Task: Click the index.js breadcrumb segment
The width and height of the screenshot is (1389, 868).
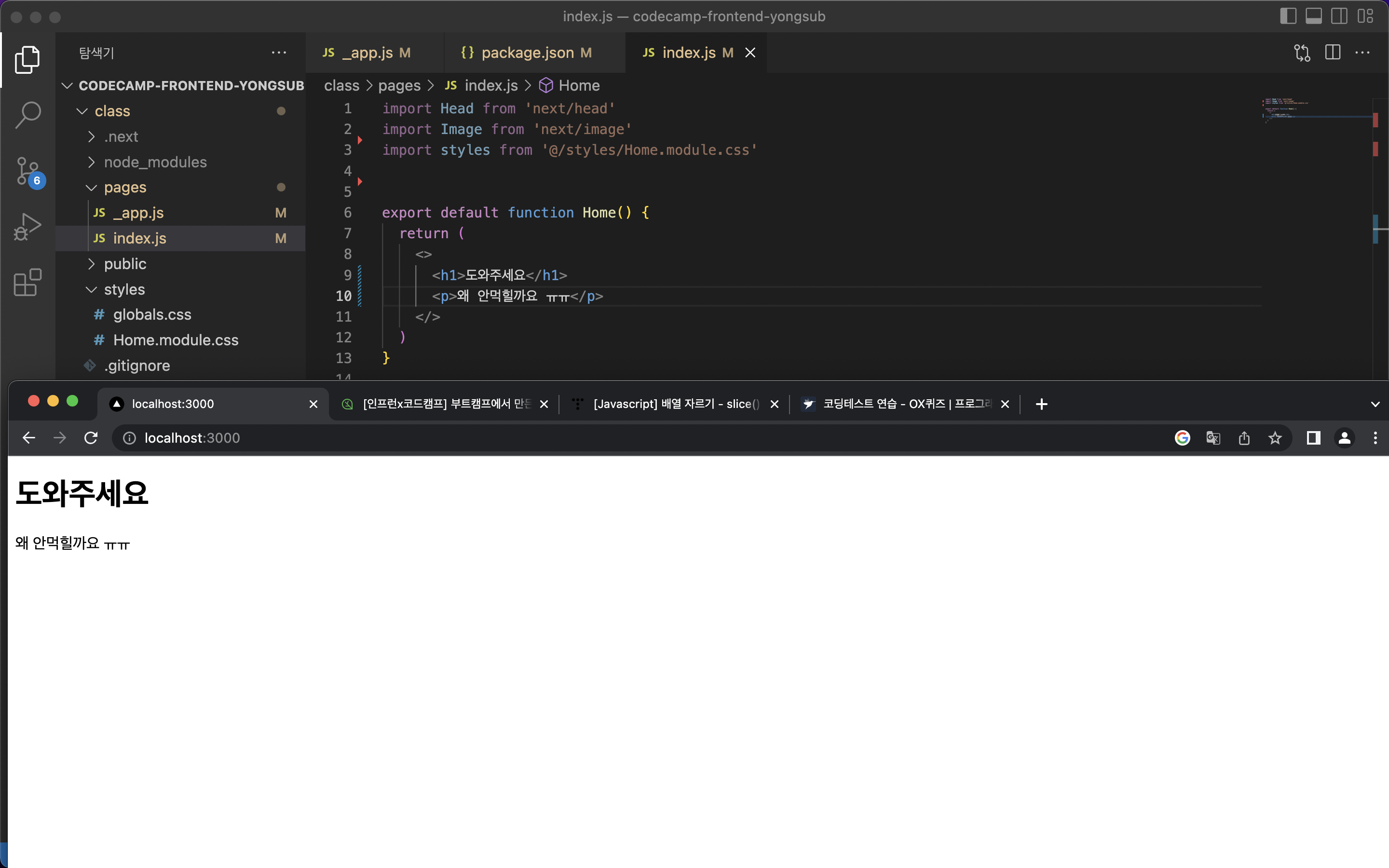Action: [x=481, y=85]
